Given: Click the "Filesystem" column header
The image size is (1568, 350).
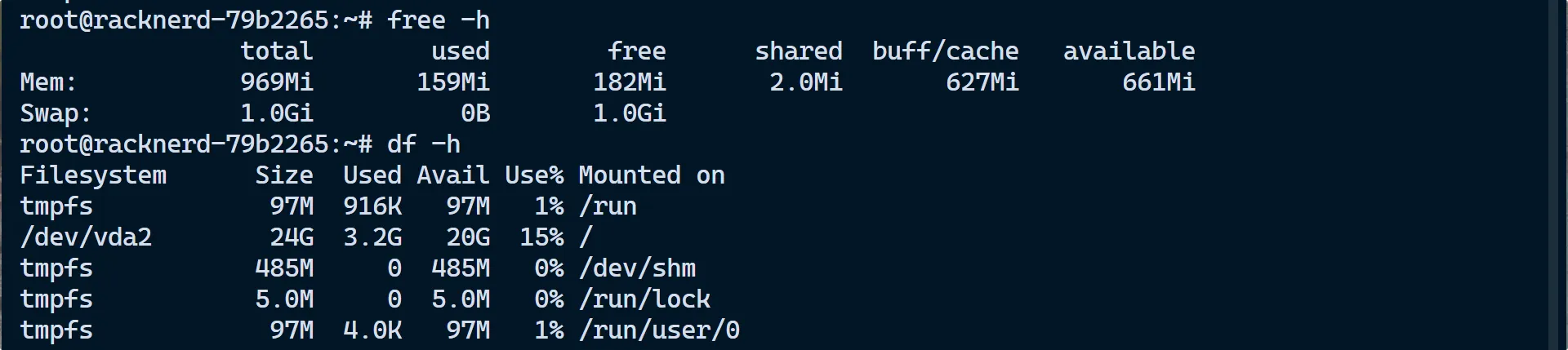Looking at the screenshot, I should pos(93,175).
